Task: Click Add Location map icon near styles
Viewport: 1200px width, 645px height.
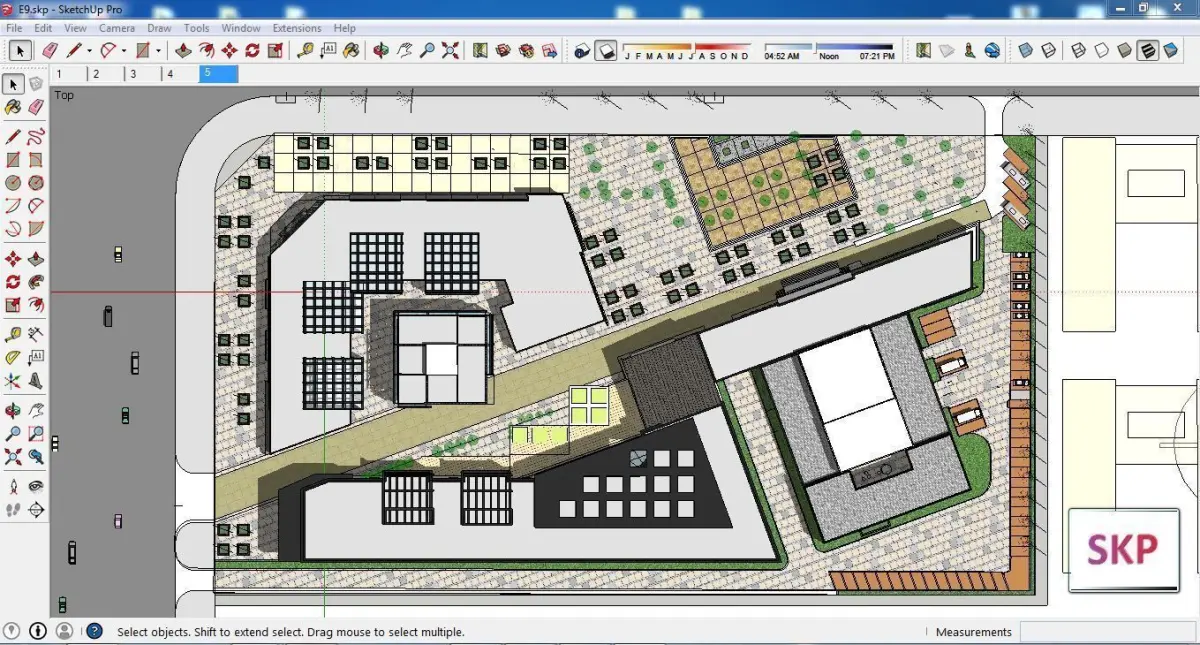Action: 924,50
